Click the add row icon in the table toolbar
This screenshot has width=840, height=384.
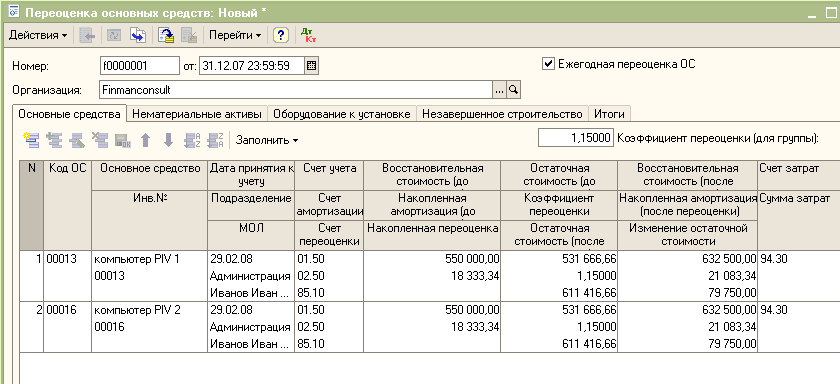[31, 141]
